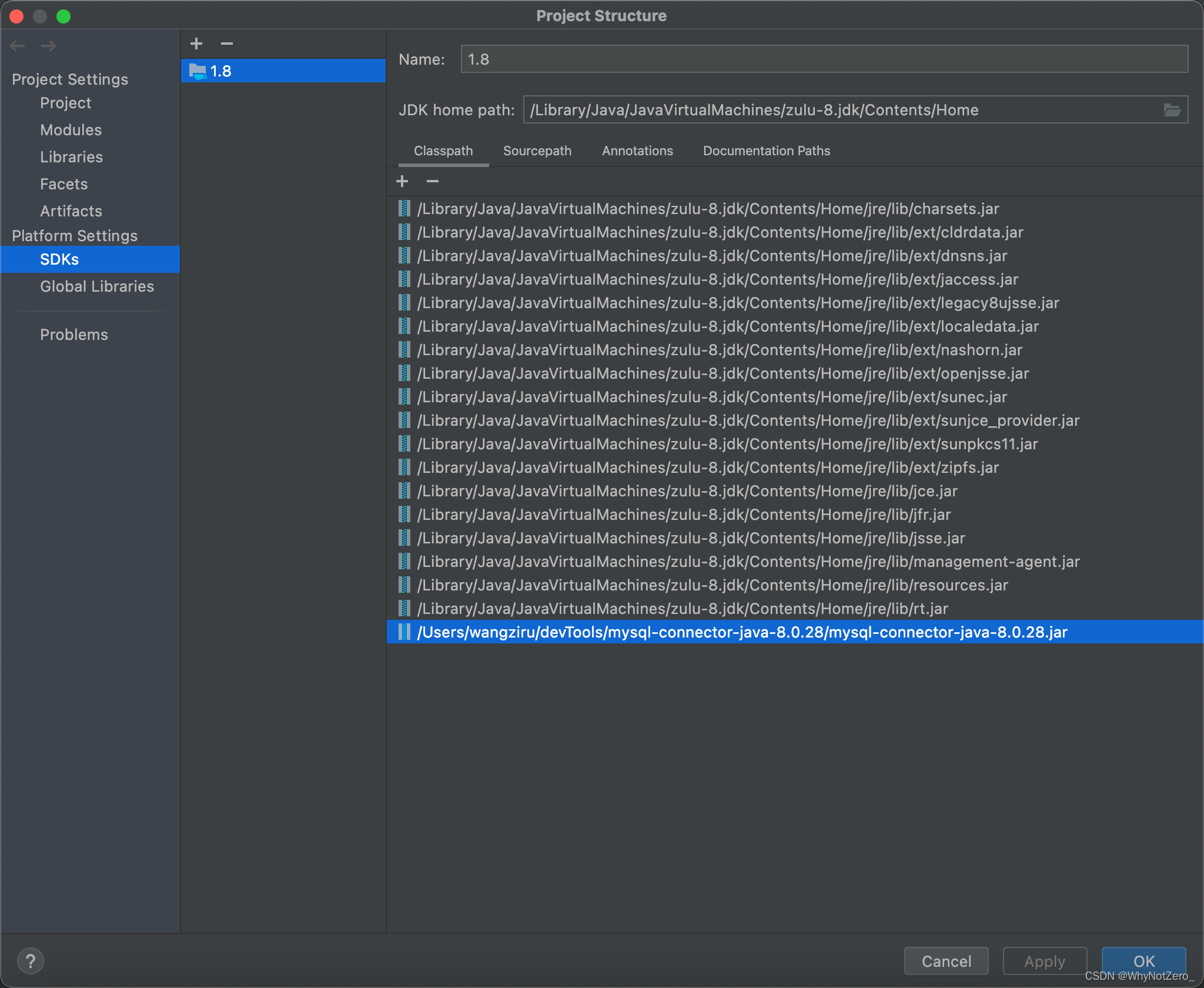
Task: Select Modules in Project Settings
Action: coord(71,130)
